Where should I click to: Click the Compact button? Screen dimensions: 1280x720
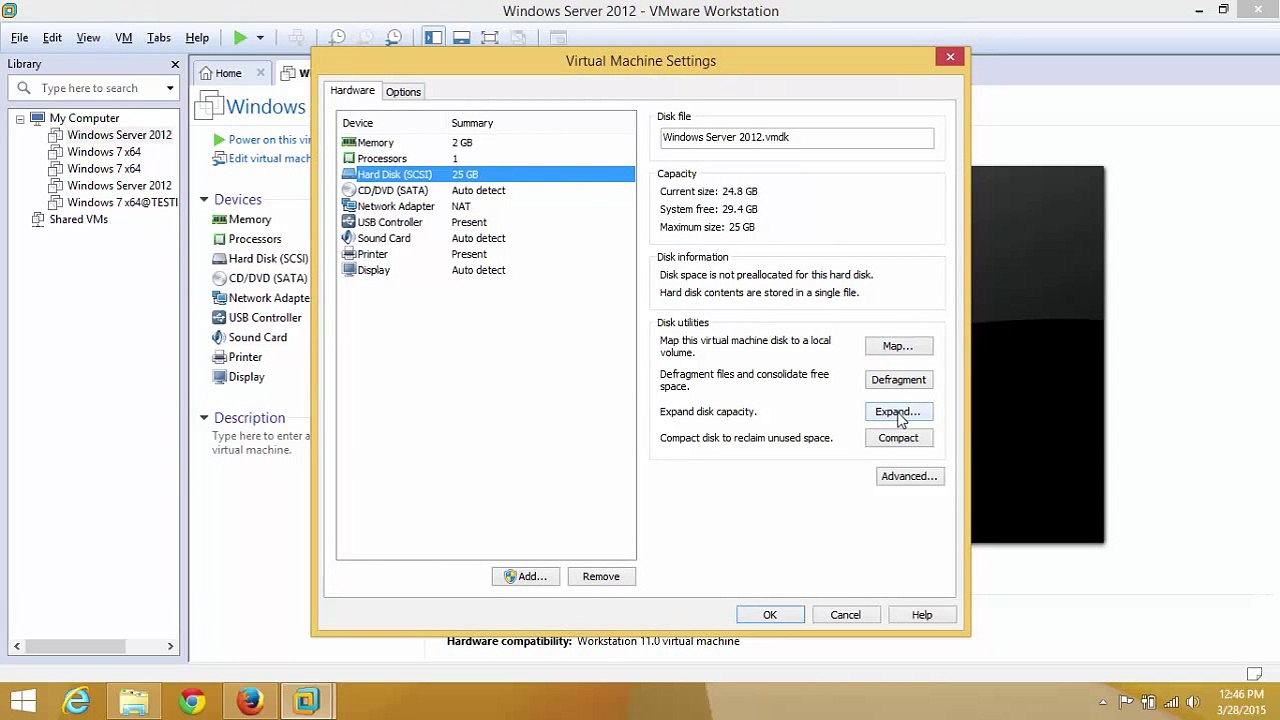tap(898, 438)
